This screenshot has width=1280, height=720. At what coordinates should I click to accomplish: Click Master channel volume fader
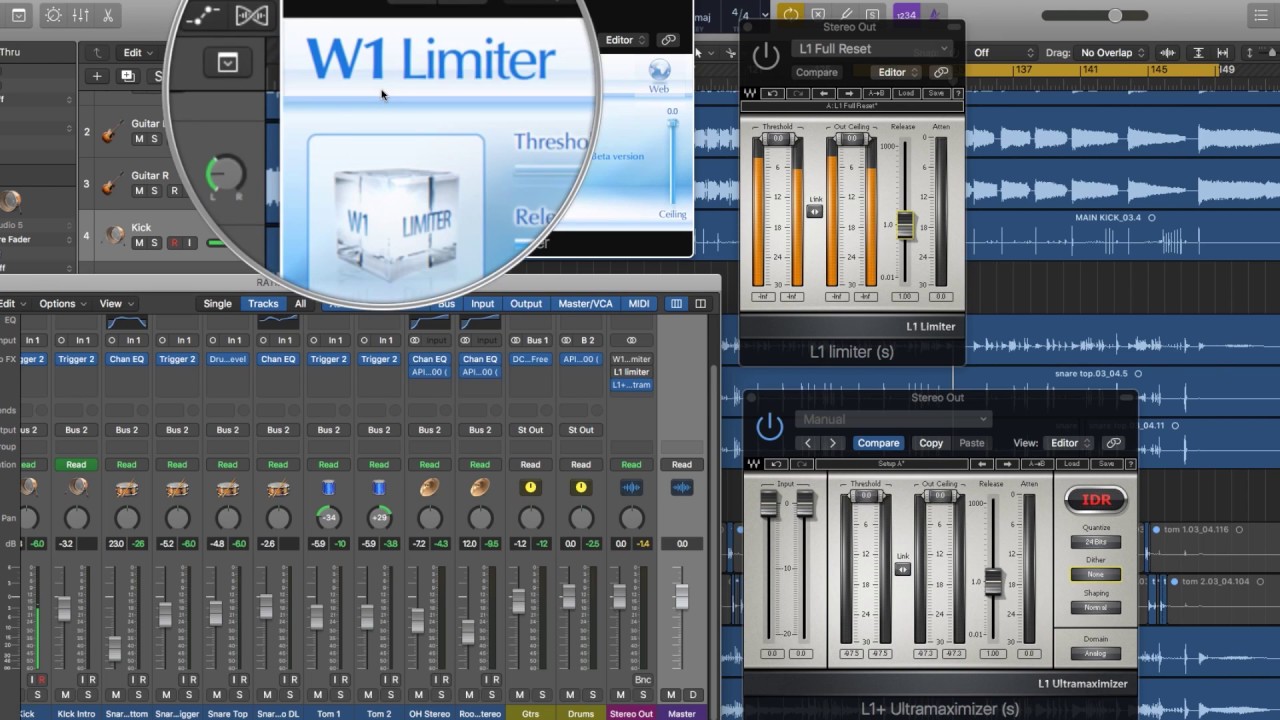click(x=681, y=596)
